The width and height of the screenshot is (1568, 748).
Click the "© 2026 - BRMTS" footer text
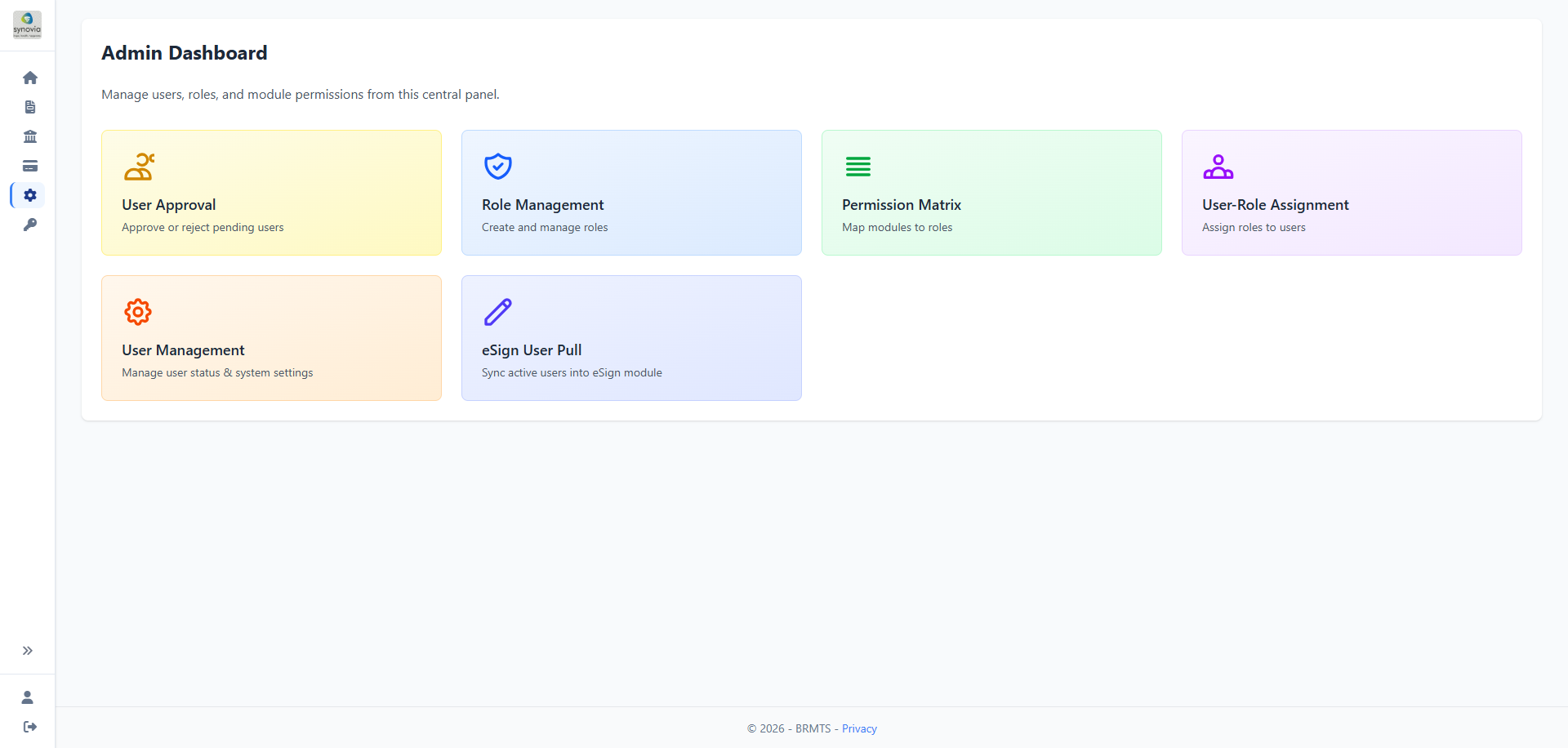[789, 728]
